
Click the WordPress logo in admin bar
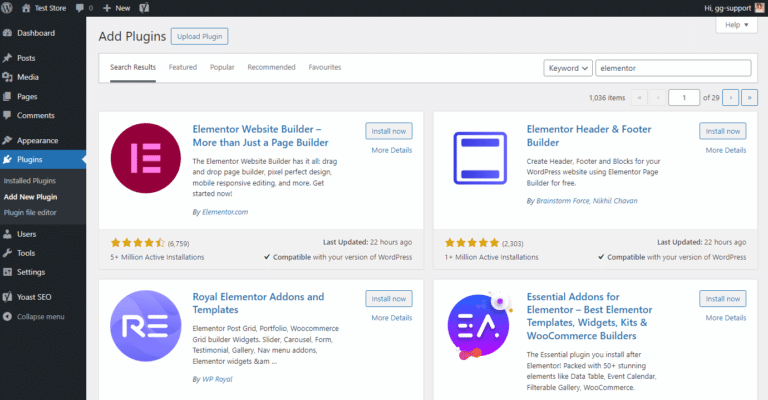pos(9,8)
